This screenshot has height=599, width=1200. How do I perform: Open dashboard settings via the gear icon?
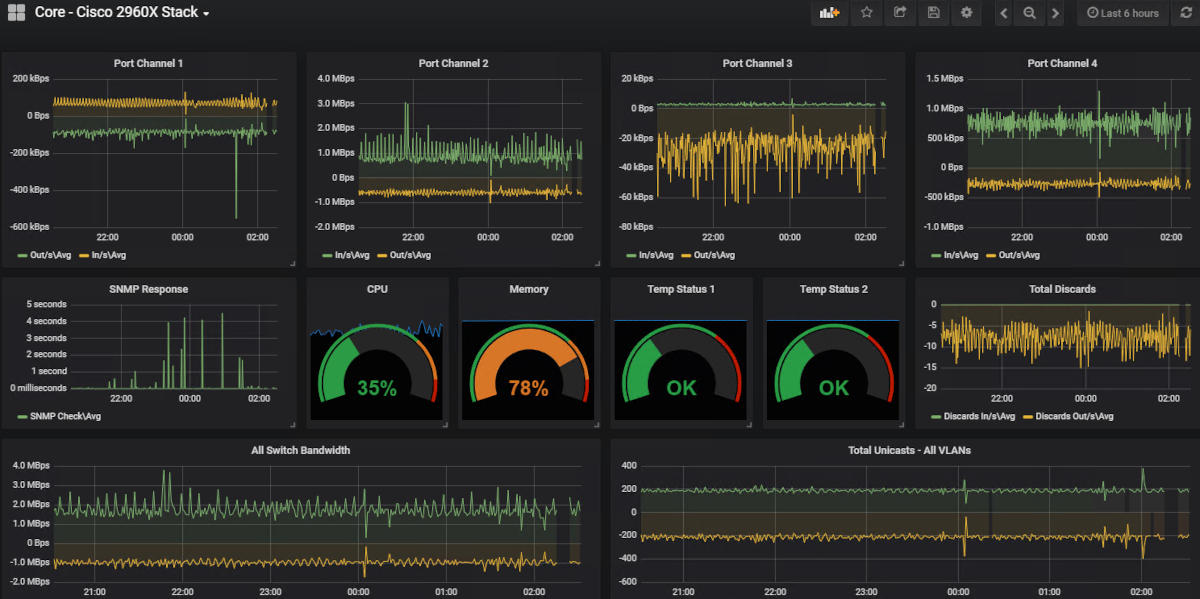966,13
